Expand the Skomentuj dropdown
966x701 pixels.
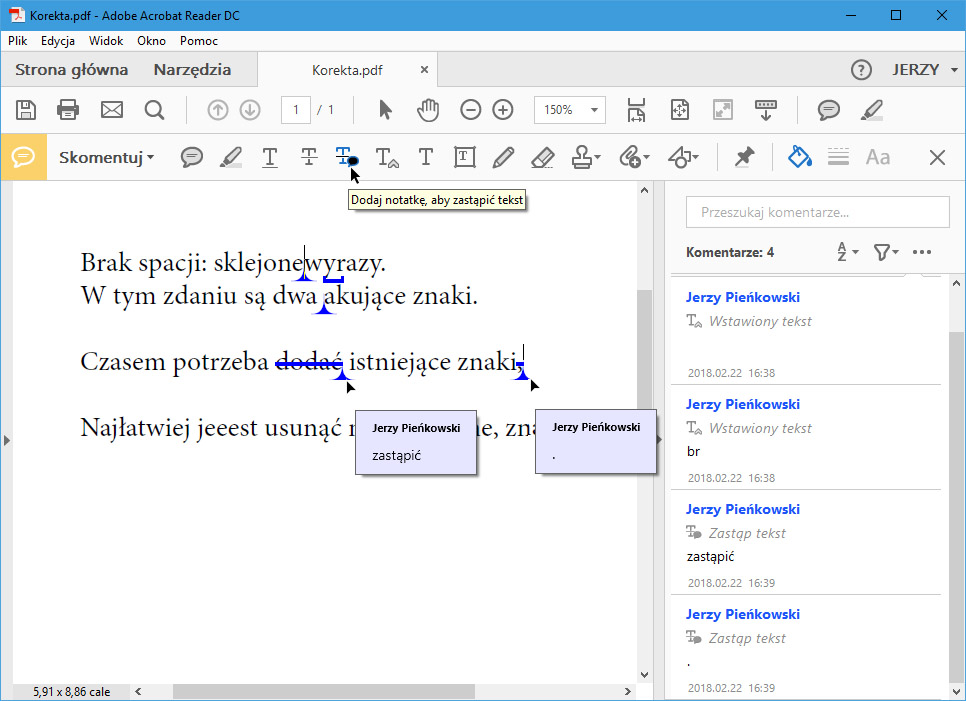tap(106, 157)
